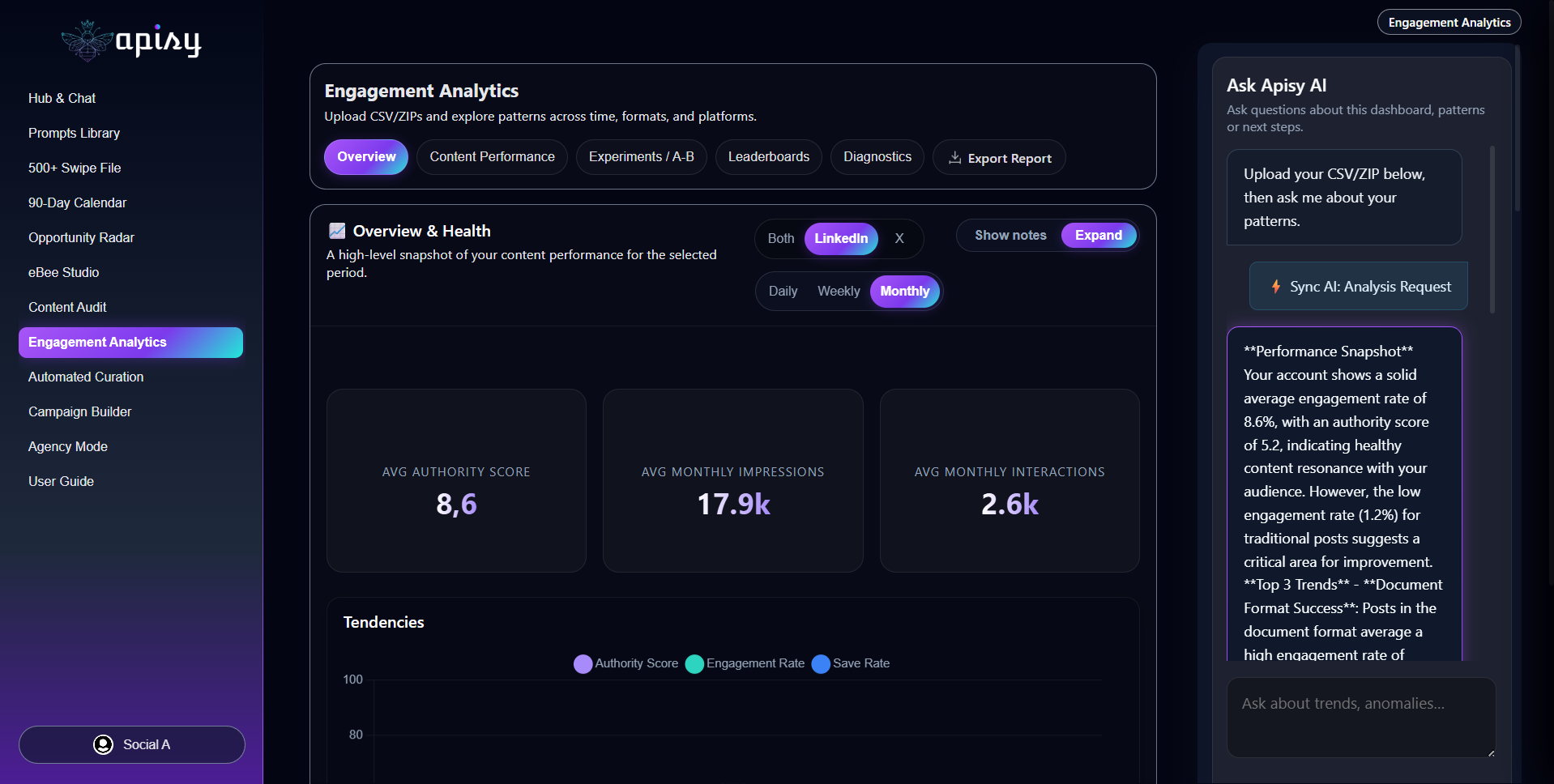Select Engagement Analytics in sidebar
This screenshot has width=1554, height=784.
click(x=130, y=342)
